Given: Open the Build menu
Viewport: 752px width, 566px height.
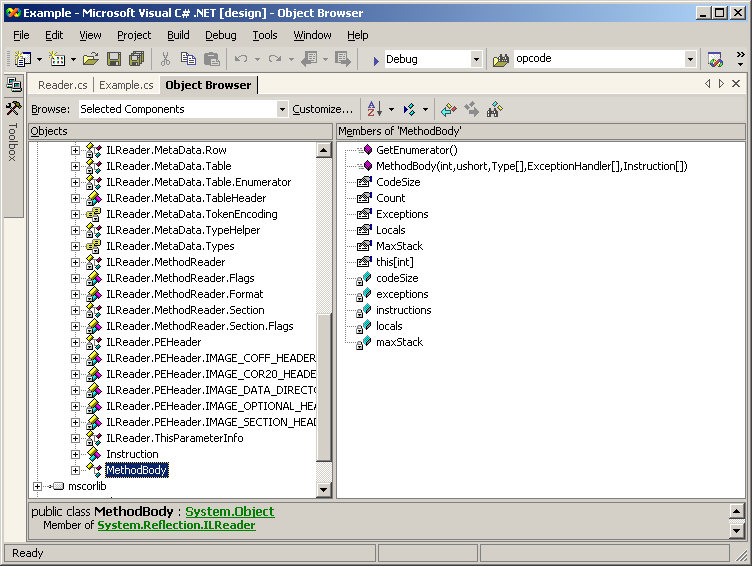Looking at the screenshot, I should point(178,35).
